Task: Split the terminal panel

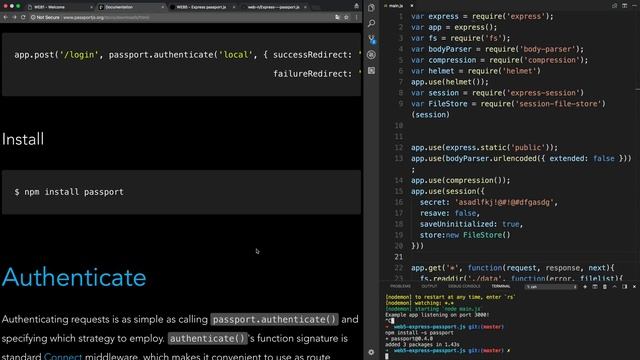Action: point(595,287)
